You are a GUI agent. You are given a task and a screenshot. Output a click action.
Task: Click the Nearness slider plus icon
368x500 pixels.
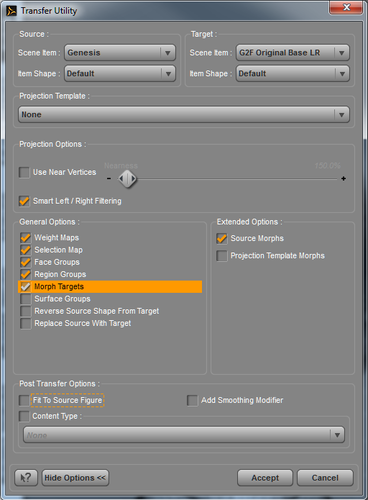point(343,179)
